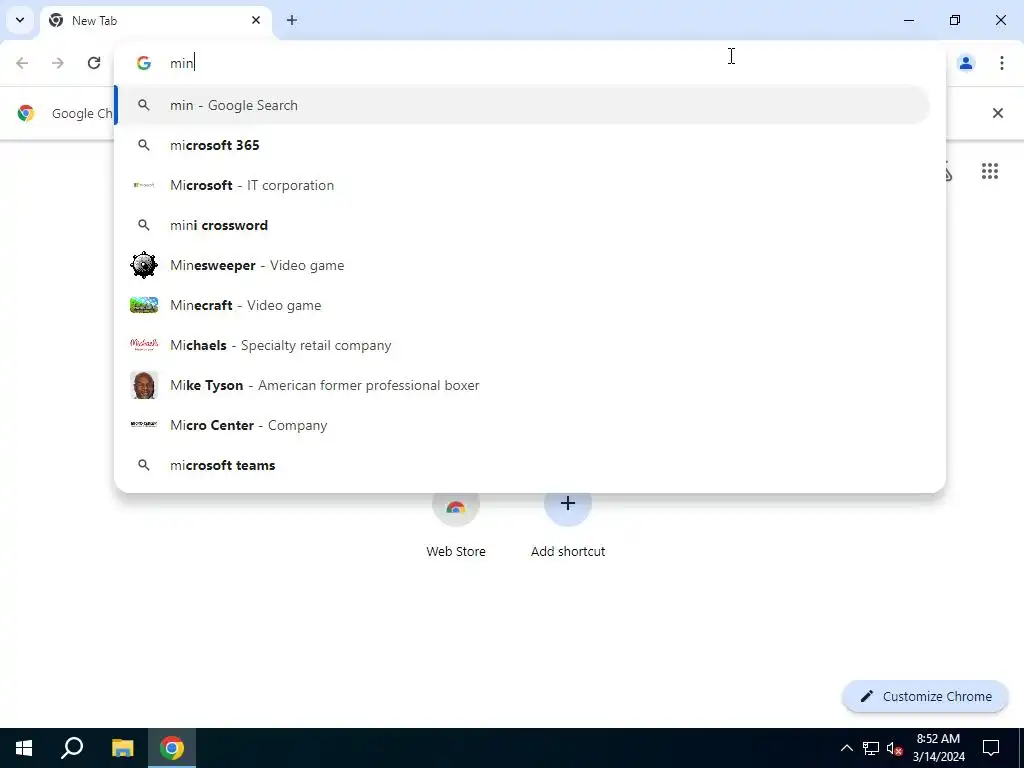
Task: Click the Google G icon in omnibox
Action: 144,63
